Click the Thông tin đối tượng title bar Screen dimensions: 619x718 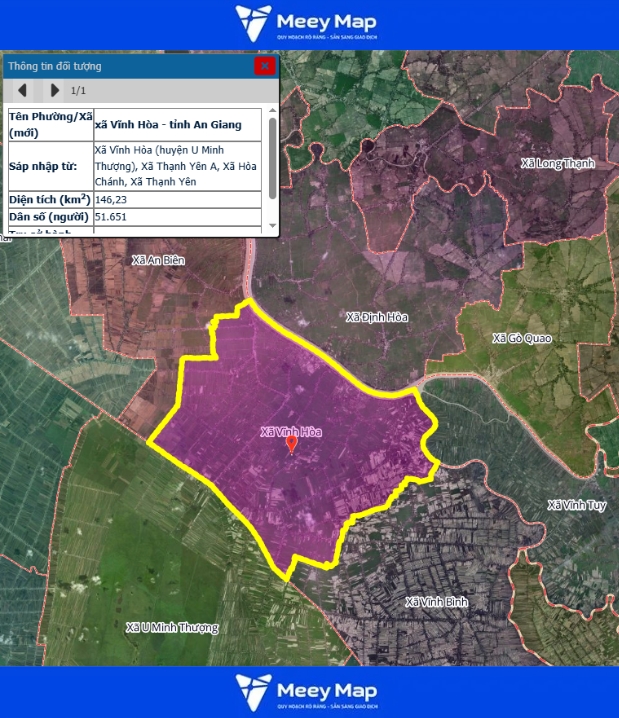(x=120, y=66)
